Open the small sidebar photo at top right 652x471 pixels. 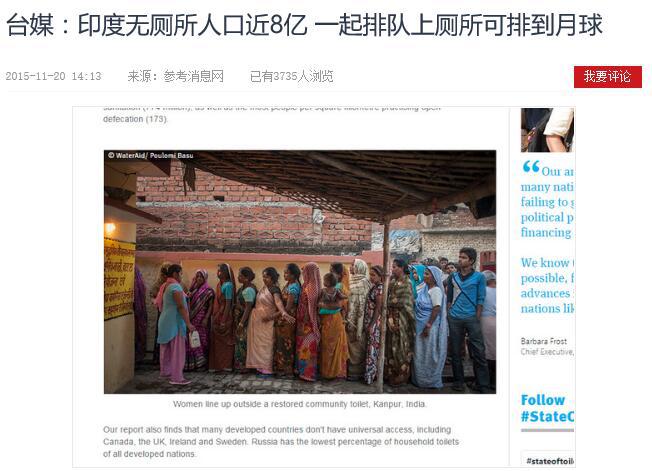pyautogui.click(x=547, y=130)
